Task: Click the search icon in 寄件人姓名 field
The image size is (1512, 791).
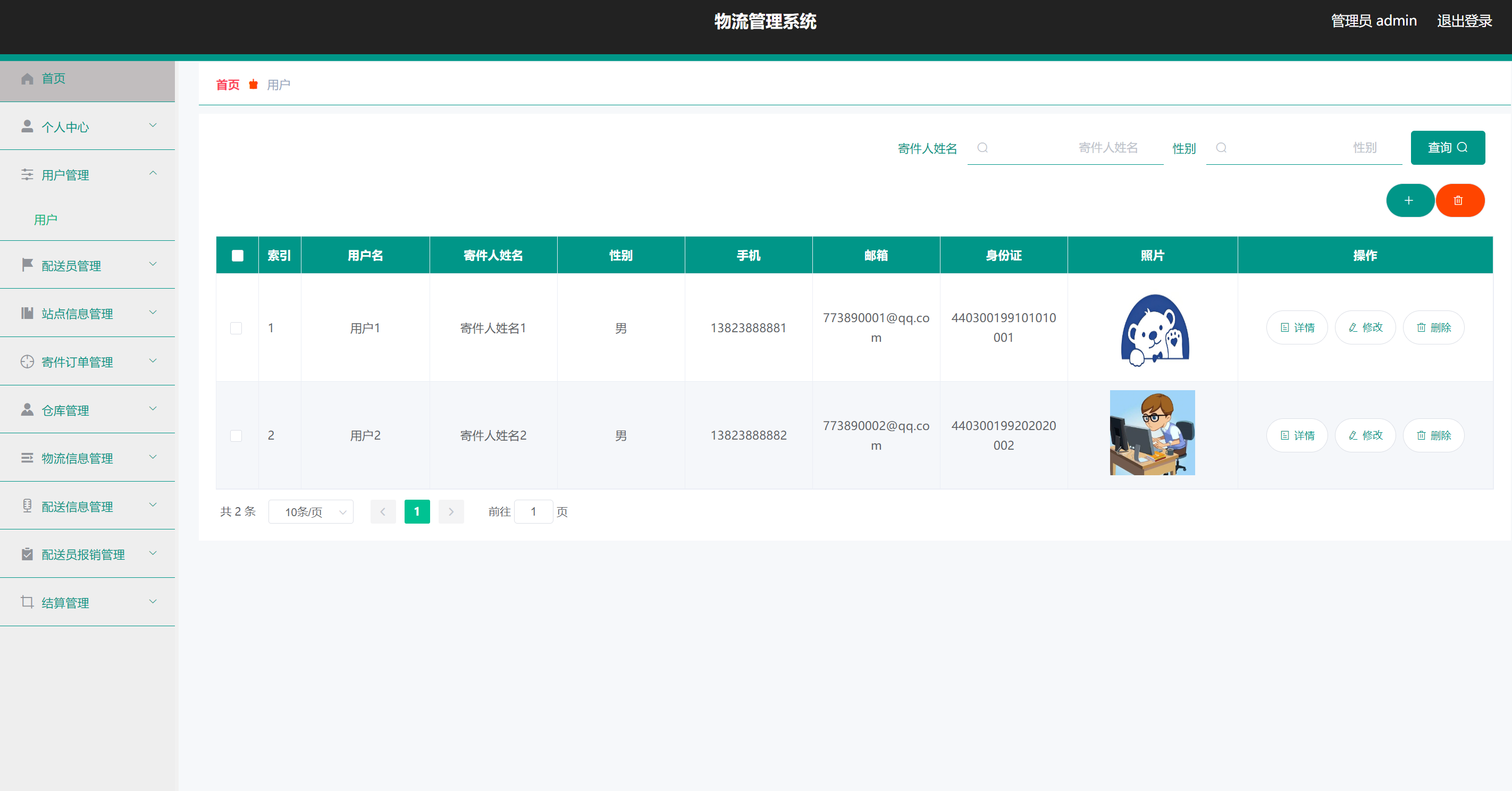Action: (982, 148)
